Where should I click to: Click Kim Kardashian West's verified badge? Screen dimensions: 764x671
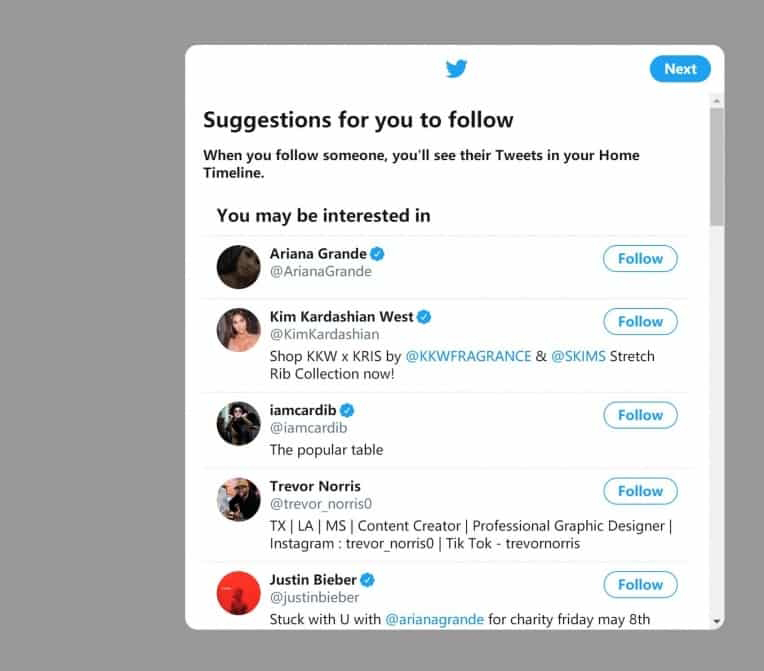pos(424,317)
